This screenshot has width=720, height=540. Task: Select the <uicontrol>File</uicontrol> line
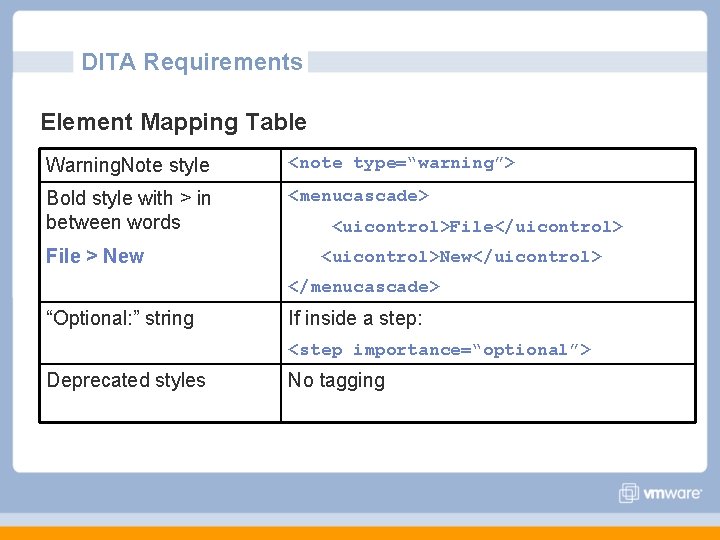[477, 226]
